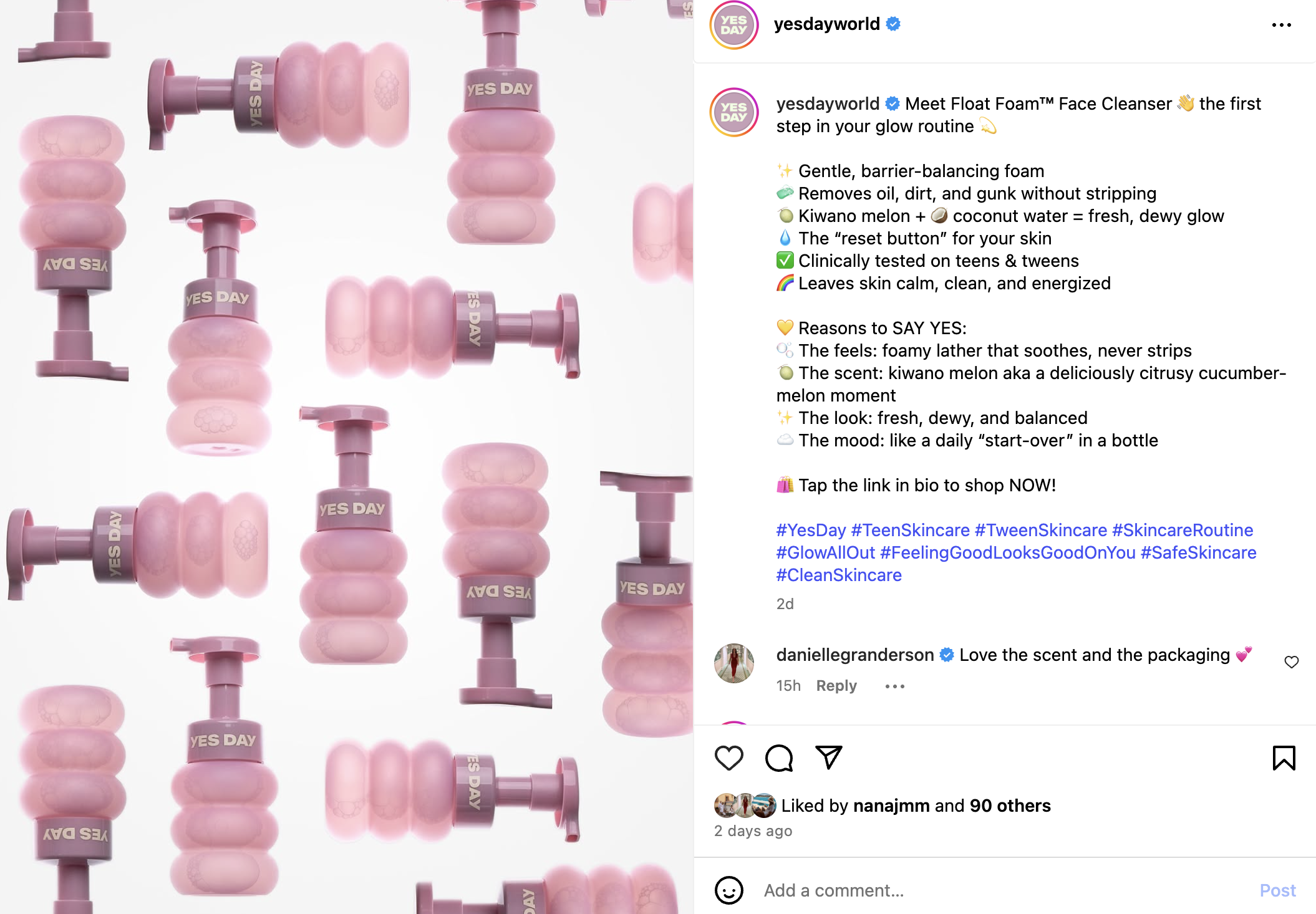This screenshot has height=914, width=1316.
Task: Save the post with the bookmark icon
Action: [x=1284, y=758]
